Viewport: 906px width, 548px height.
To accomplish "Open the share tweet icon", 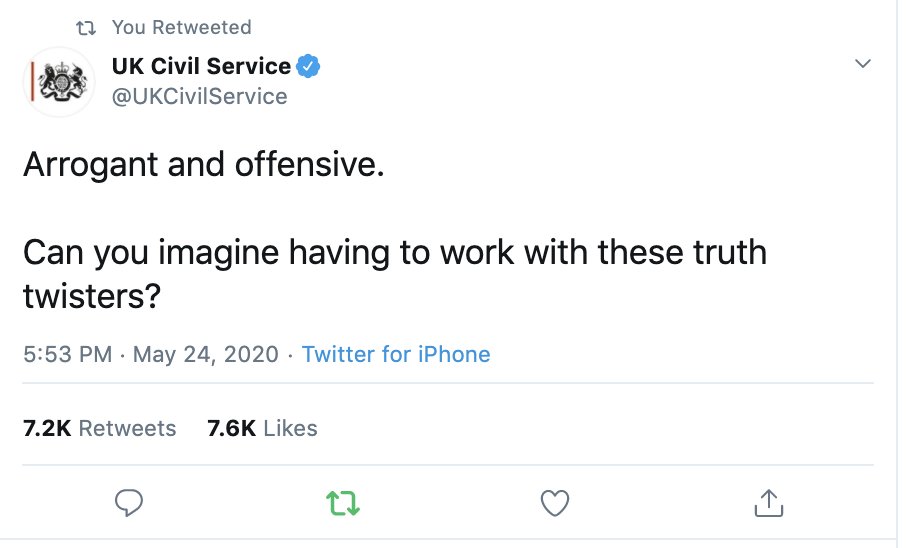I will tap(768, 502).
